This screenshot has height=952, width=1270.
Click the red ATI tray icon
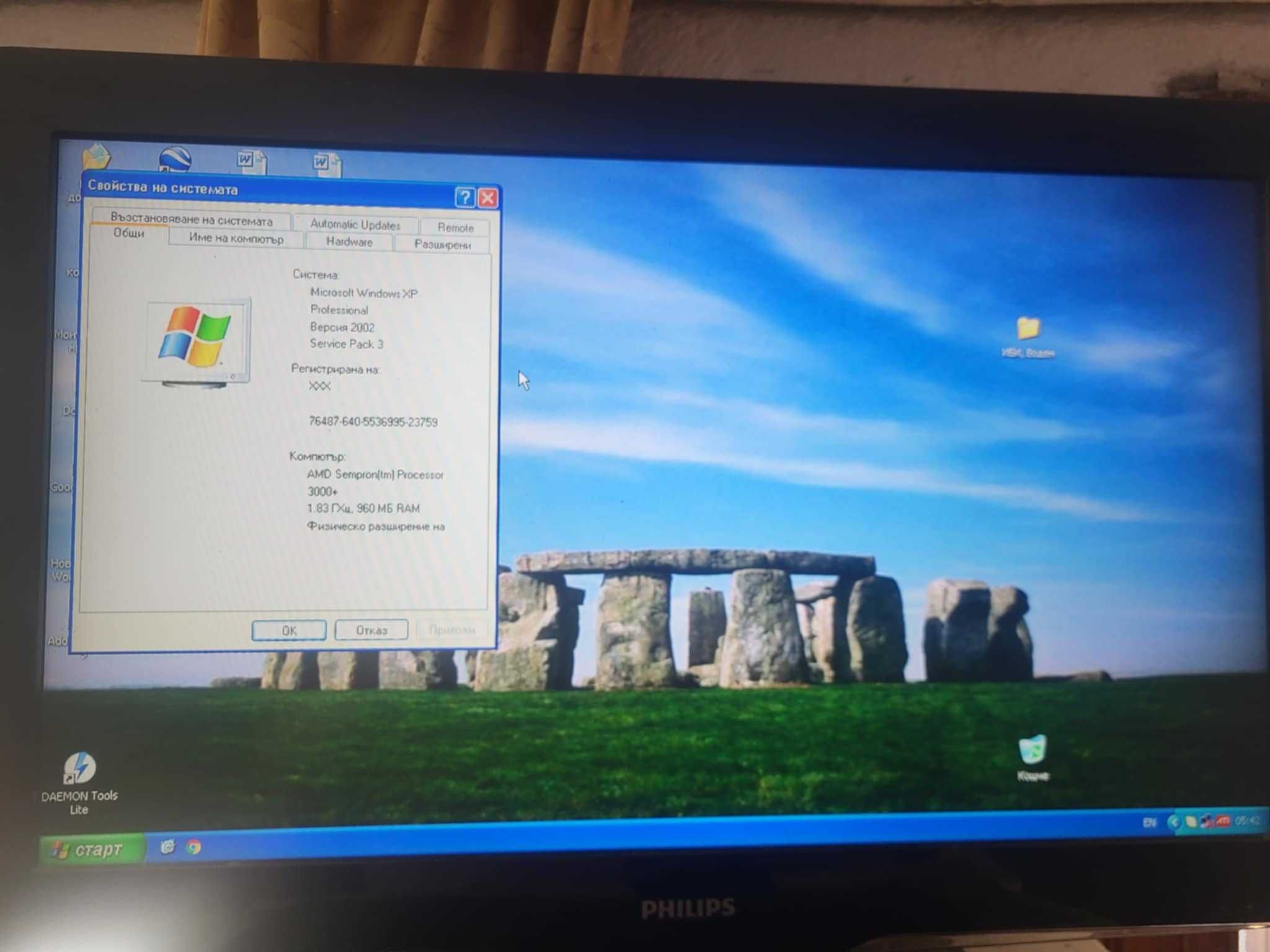(x=1222, y=822)
